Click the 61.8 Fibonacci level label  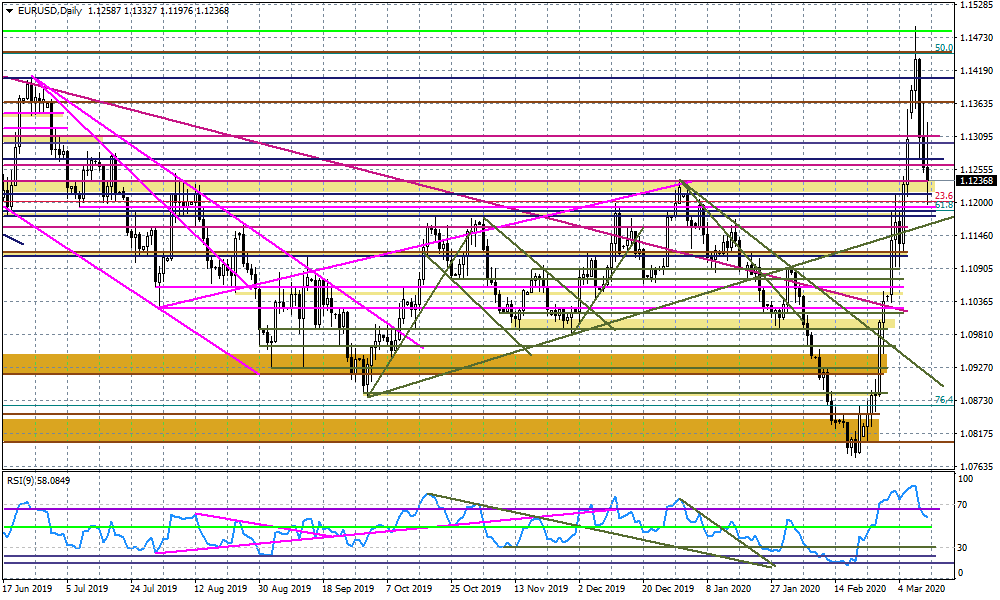(x=943, y=205)
